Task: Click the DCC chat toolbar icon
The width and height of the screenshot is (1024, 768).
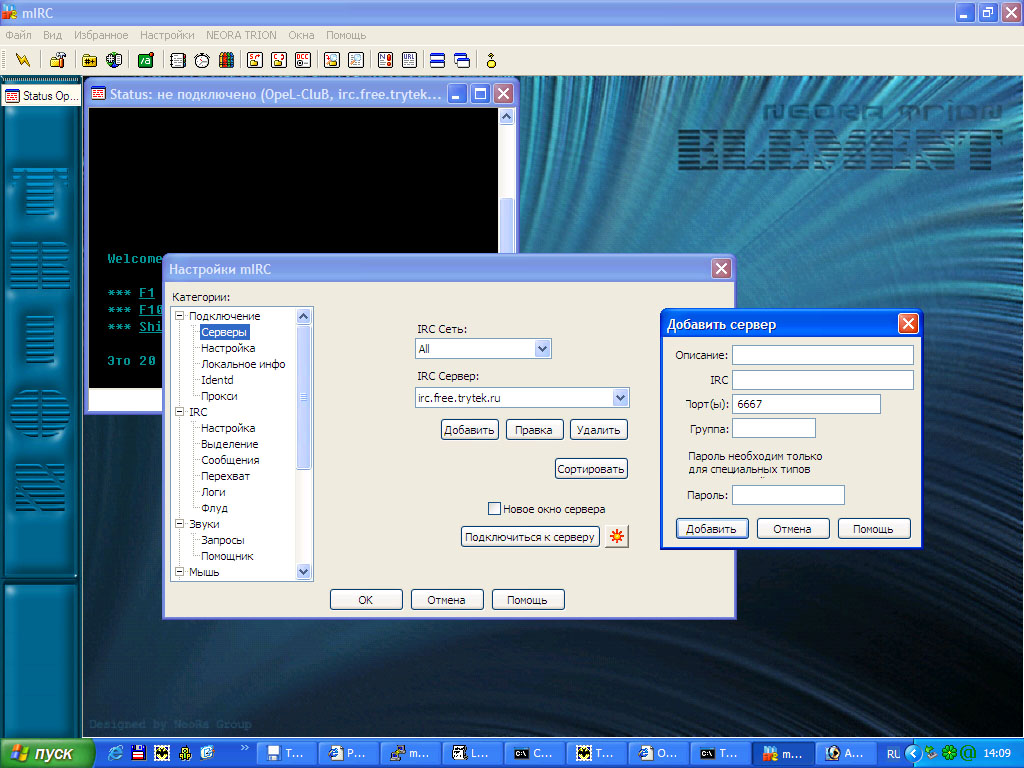Action: coord(279,61)
